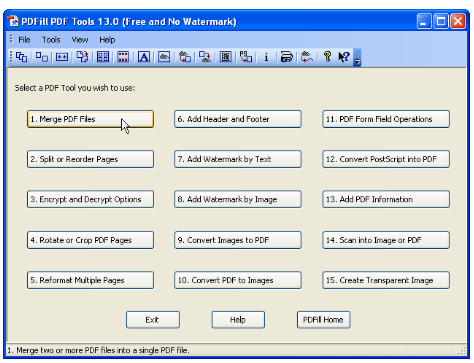Select 4. Rotate or Crop PDF Pages

[x=90, y=240]
